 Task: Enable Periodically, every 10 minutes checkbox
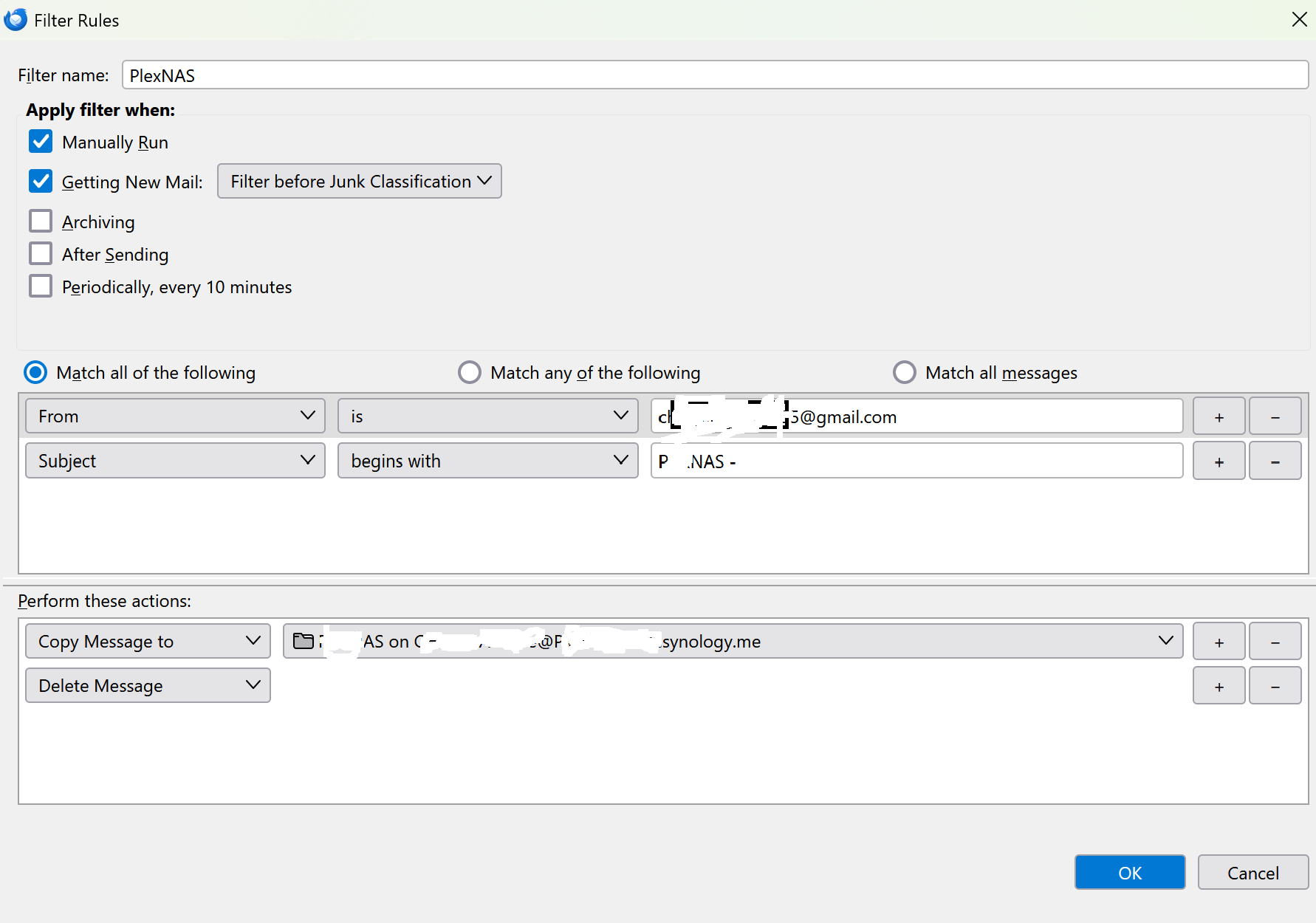click(x=41, y=286)
